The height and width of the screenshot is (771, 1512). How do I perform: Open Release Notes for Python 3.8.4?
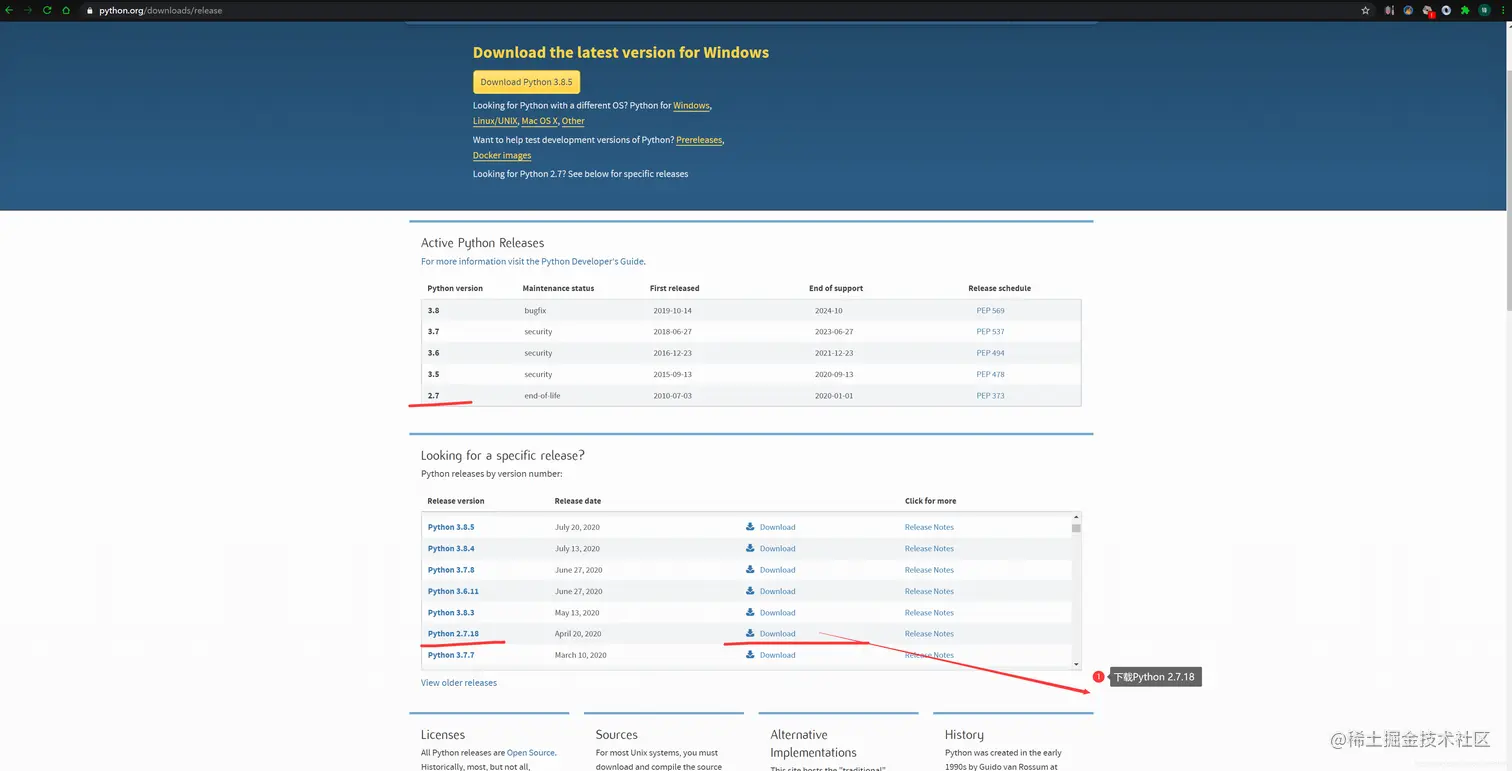[x=929, y=548]
